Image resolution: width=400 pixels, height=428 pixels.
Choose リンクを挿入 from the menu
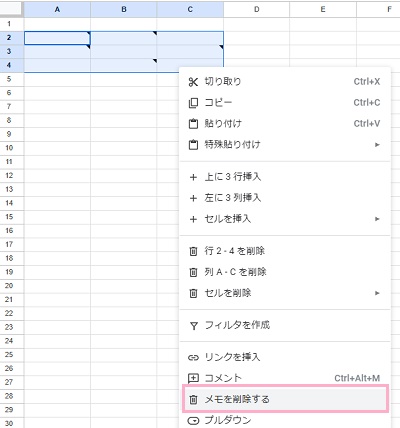[x=285, y=357]
